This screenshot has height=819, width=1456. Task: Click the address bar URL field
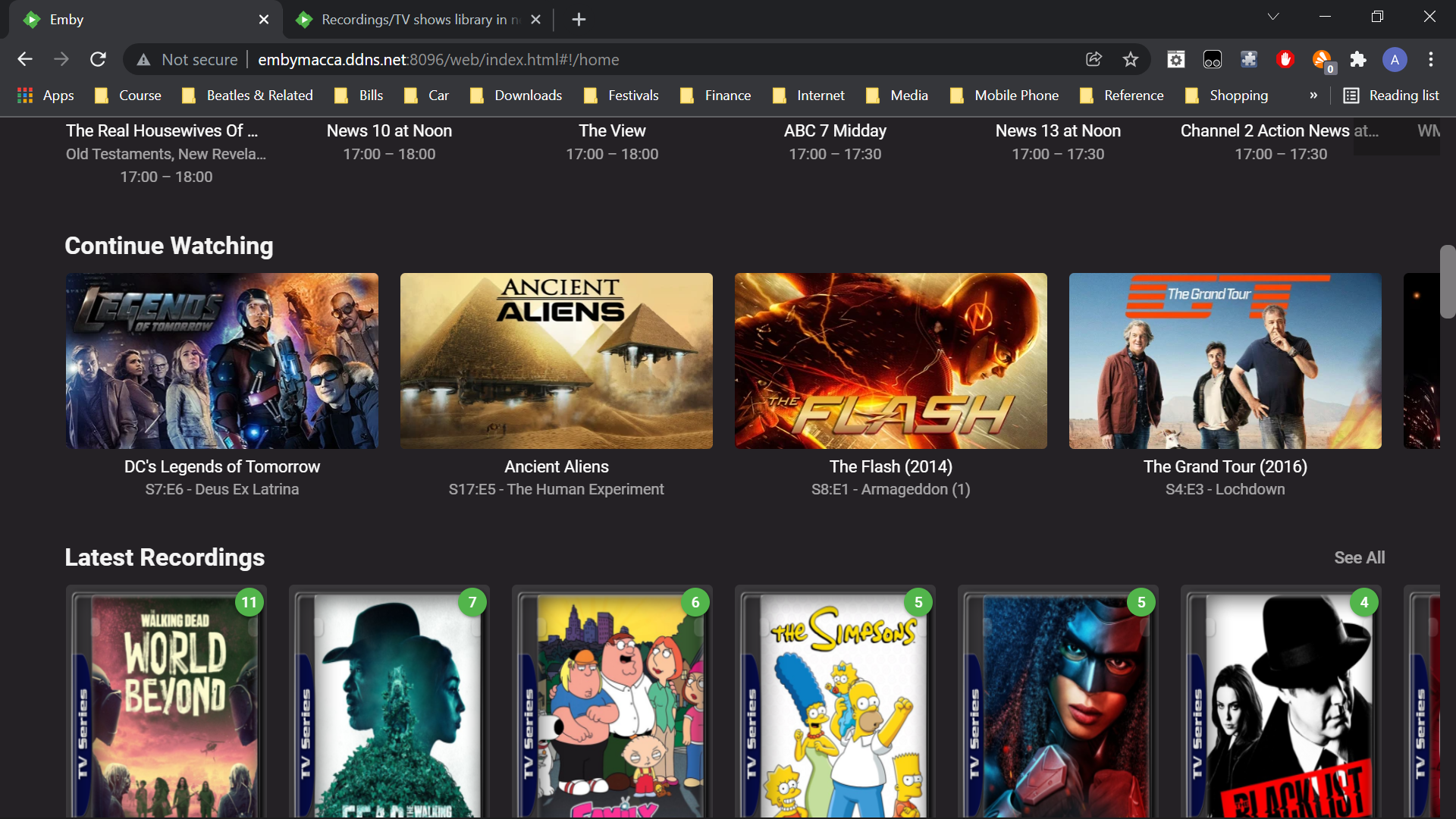[607, 59]
